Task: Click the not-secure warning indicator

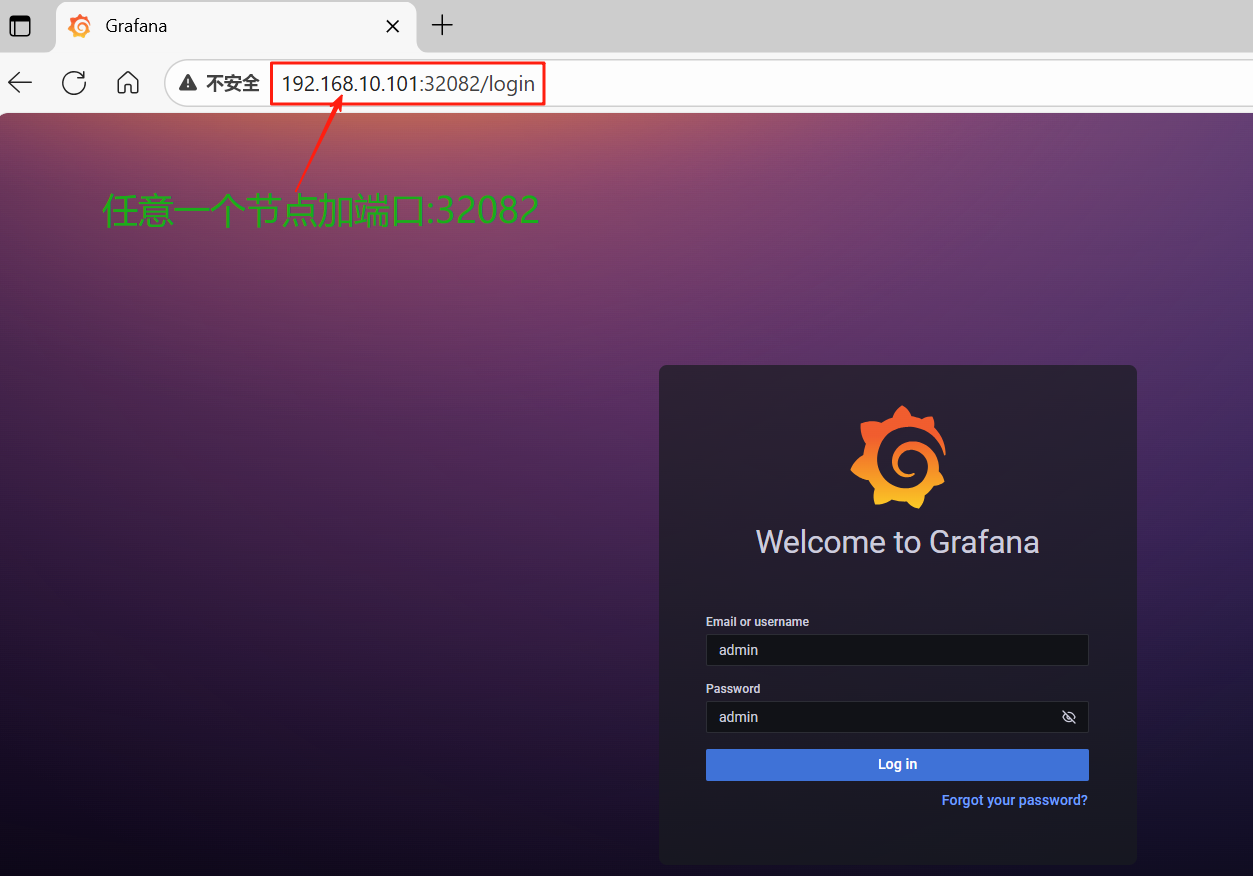Action: (219, 84)
